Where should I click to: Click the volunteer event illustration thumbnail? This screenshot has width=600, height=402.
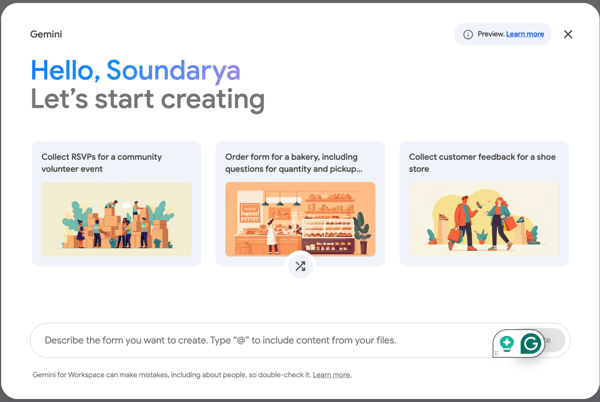(x=116, y=219)
